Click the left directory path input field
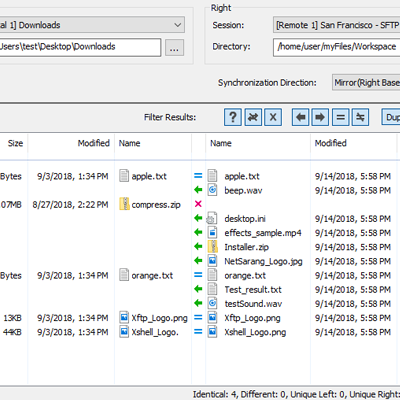Image resolution: width=400 pixels, height=400 pixels. coord(80,47)
